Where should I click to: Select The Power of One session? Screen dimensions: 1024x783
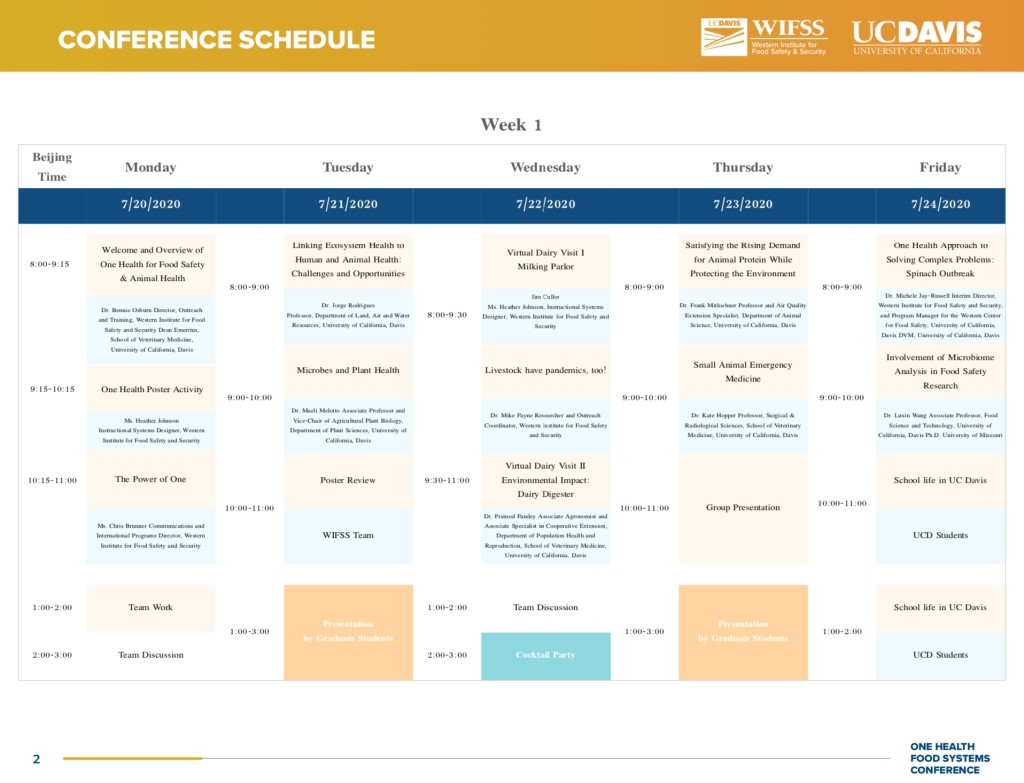coord(151,479)
